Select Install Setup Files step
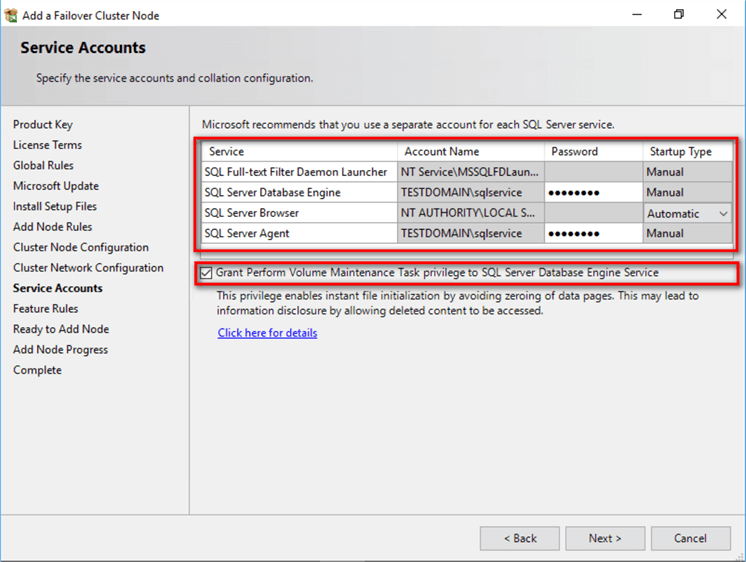The image size is (746, 562). (x=55, y=206)
